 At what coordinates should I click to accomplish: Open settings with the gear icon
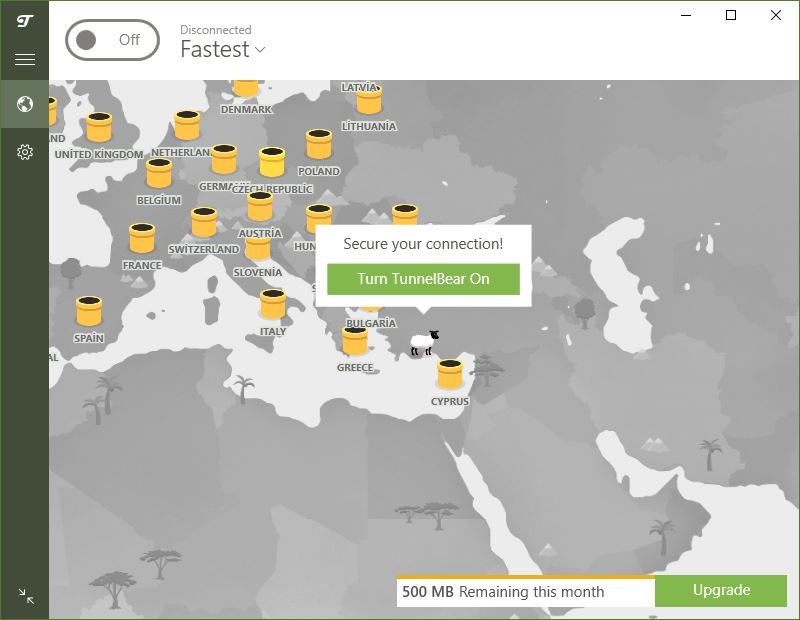(x=24, y=152)
